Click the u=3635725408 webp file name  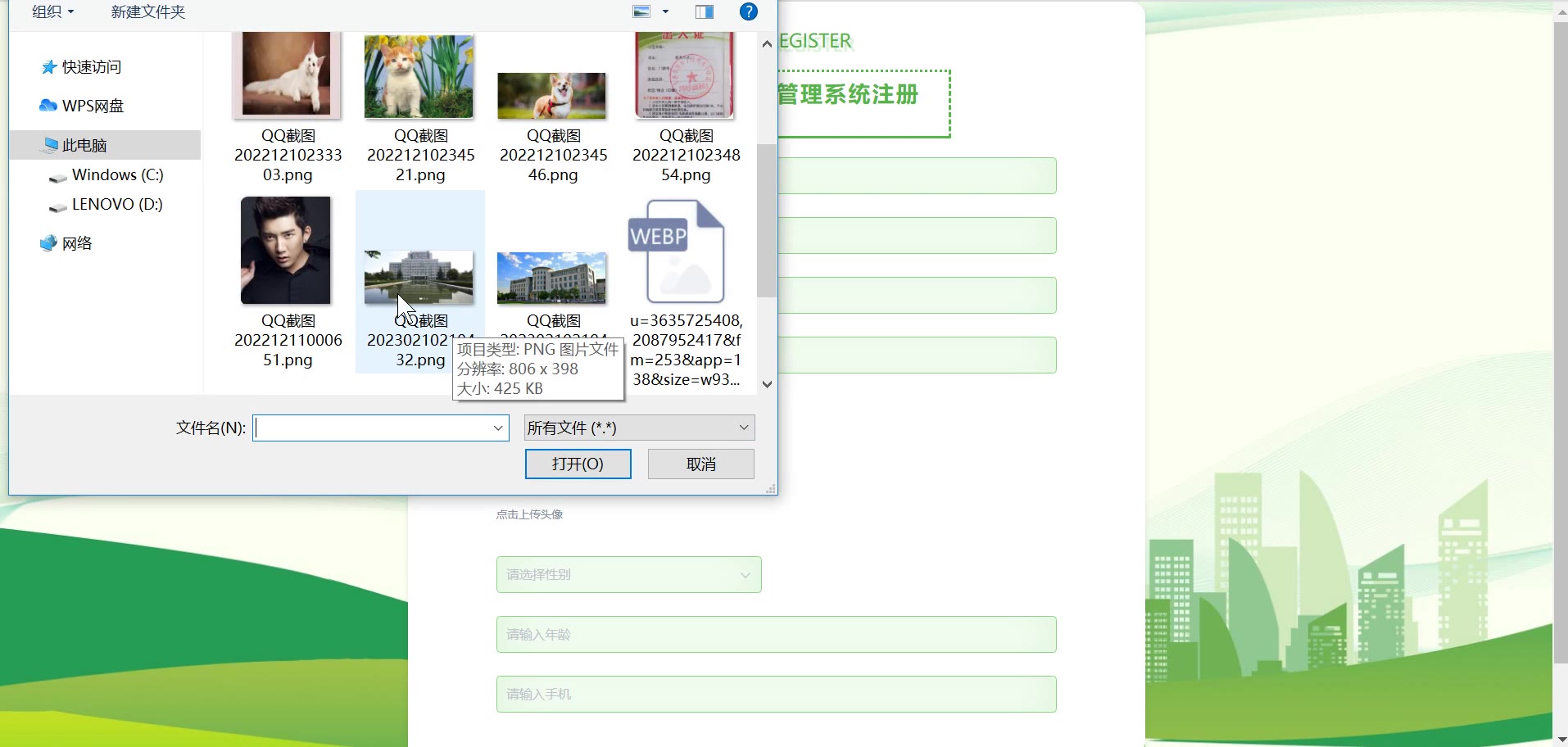[686, 350]
